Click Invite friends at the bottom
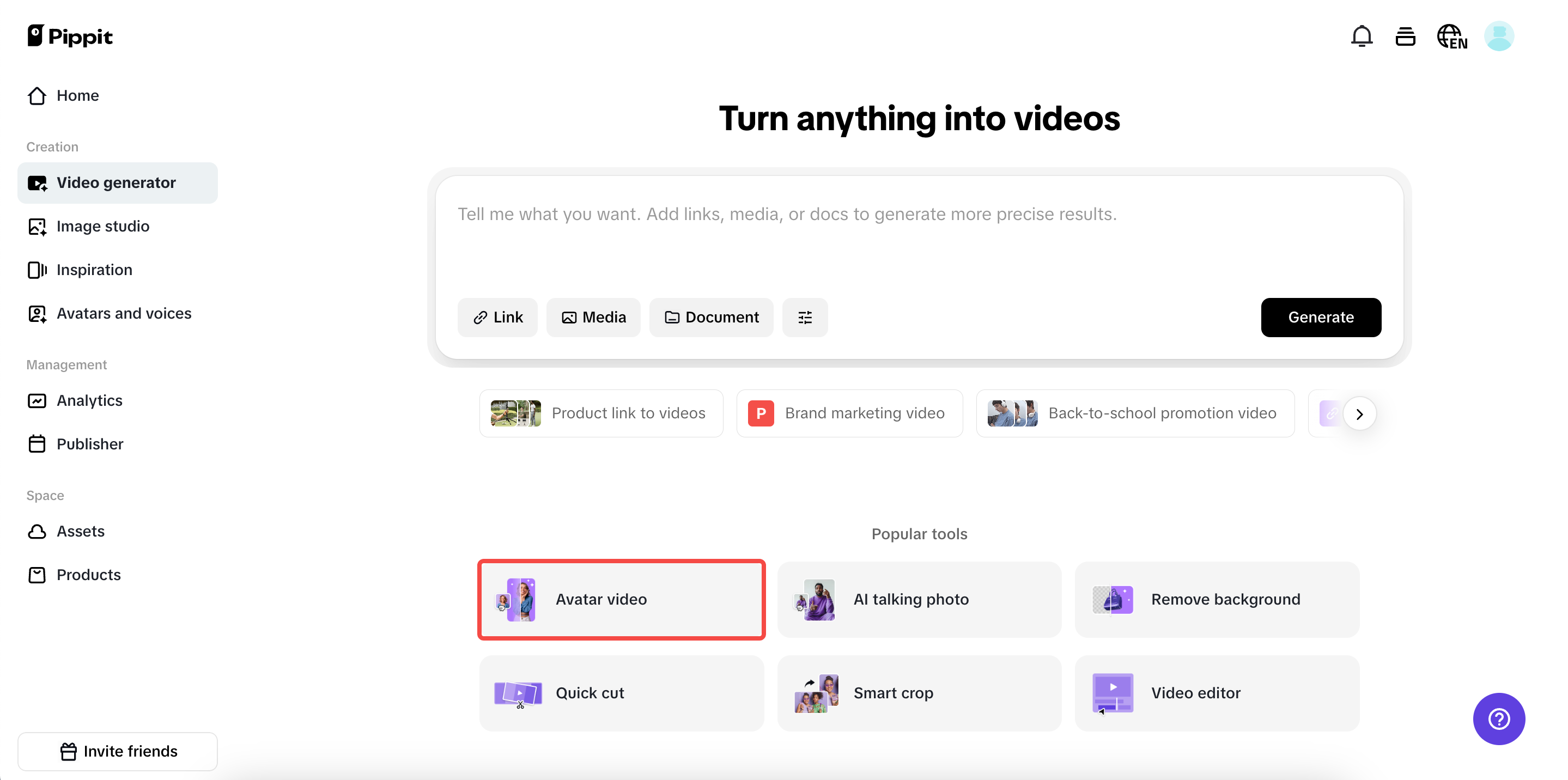Viewport: 1568px width, 780px height. 118,751
